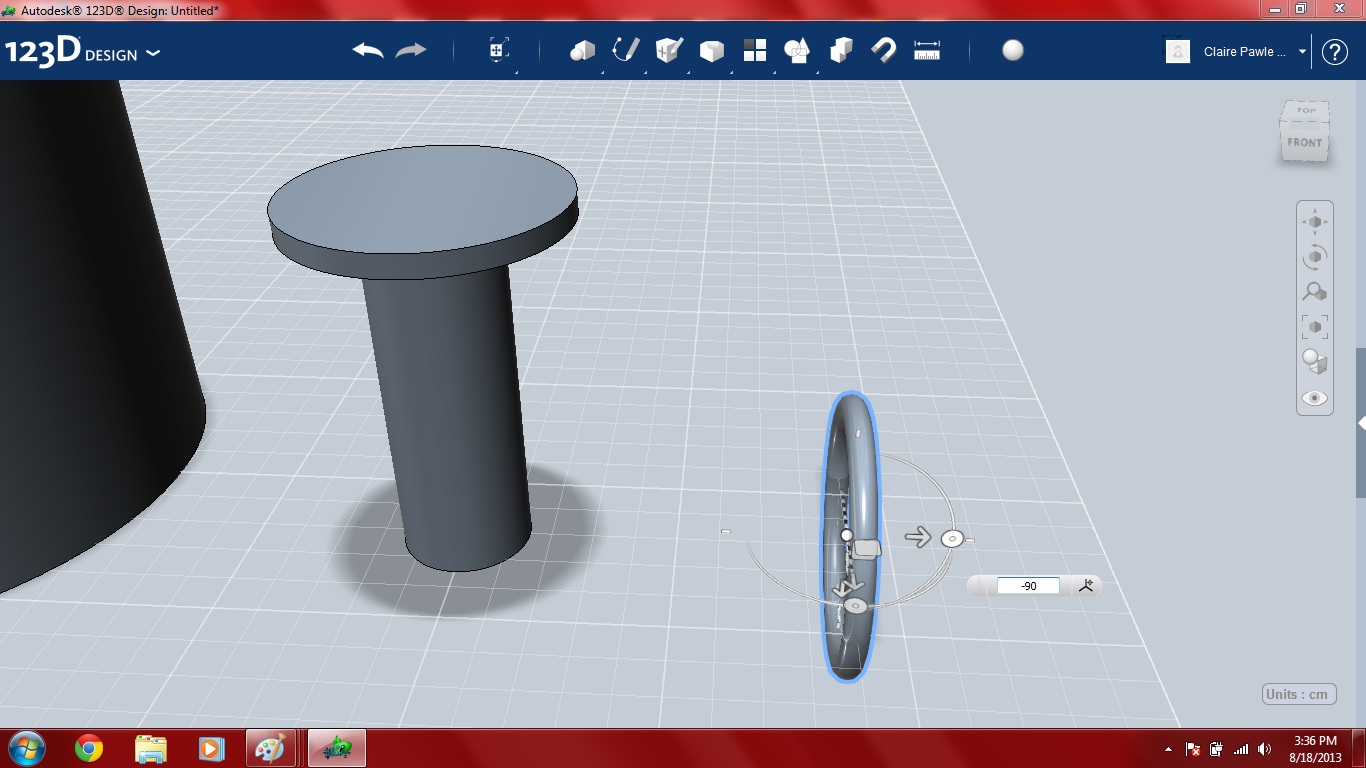Show hidden system tray icons

pos(1169,749)
